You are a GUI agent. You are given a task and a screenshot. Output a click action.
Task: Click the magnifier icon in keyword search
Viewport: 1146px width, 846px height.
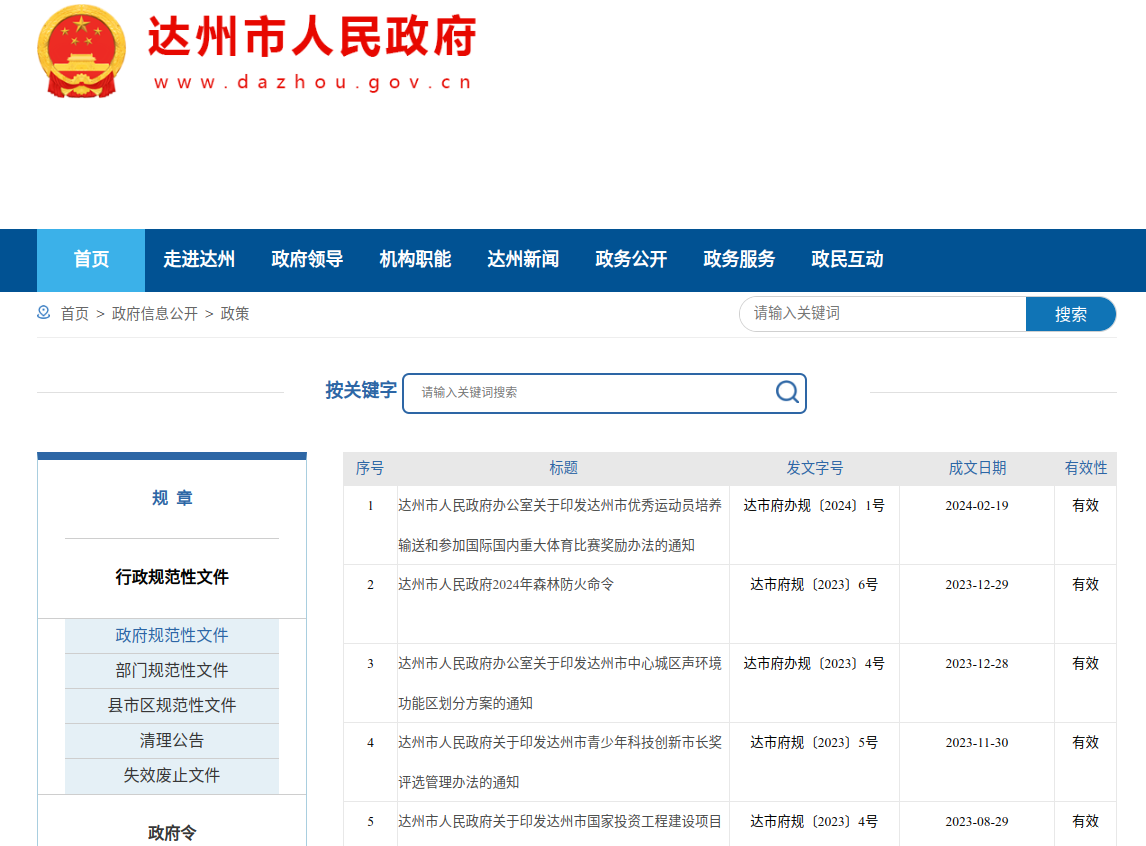787,392
